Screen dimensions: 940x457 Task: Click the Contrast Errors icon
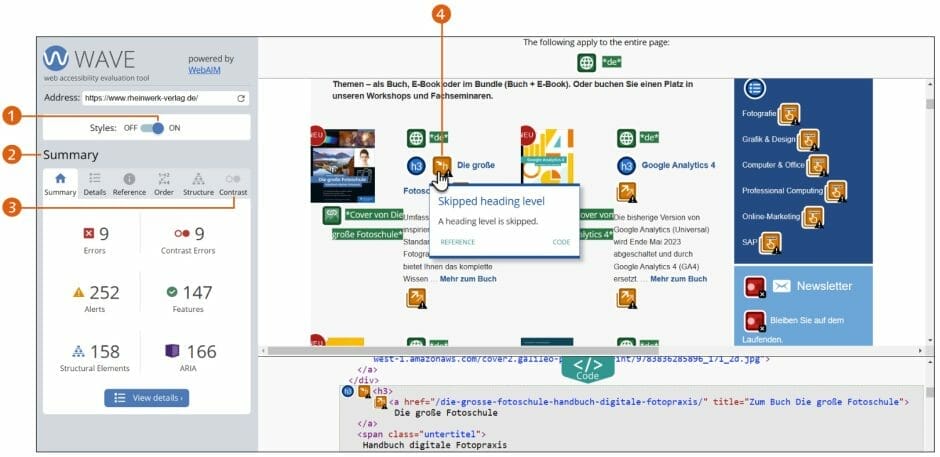[x=182, y=233]
